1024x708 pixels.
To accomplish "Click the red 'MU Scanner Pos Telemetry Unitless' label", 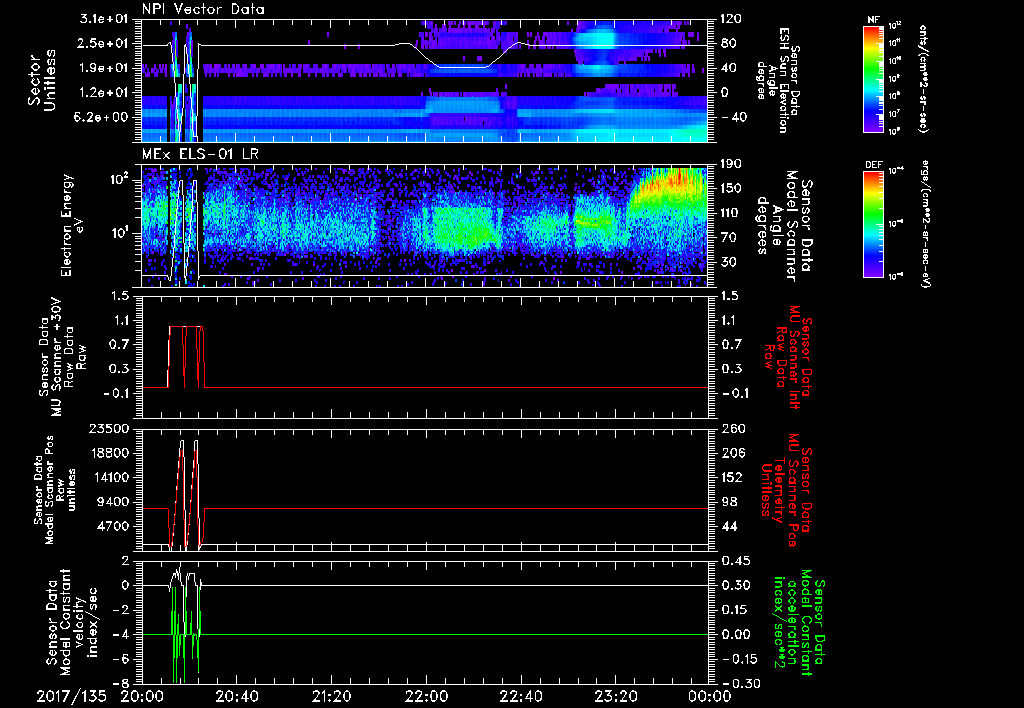I will [x=788, y=490].
